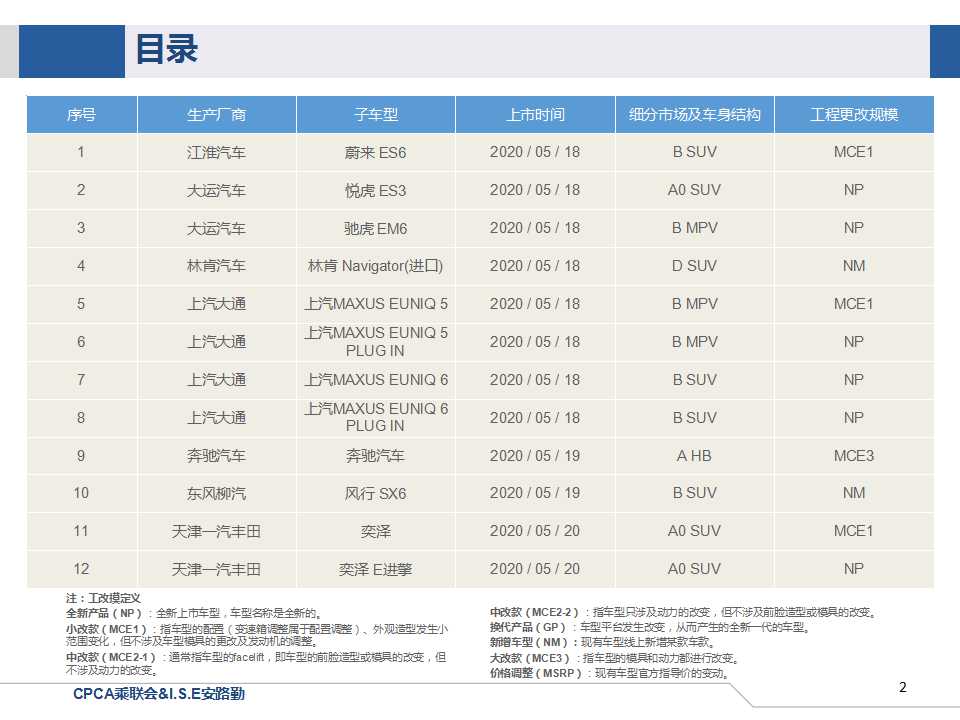Select the 序号 column header

(x=81, y=114)
